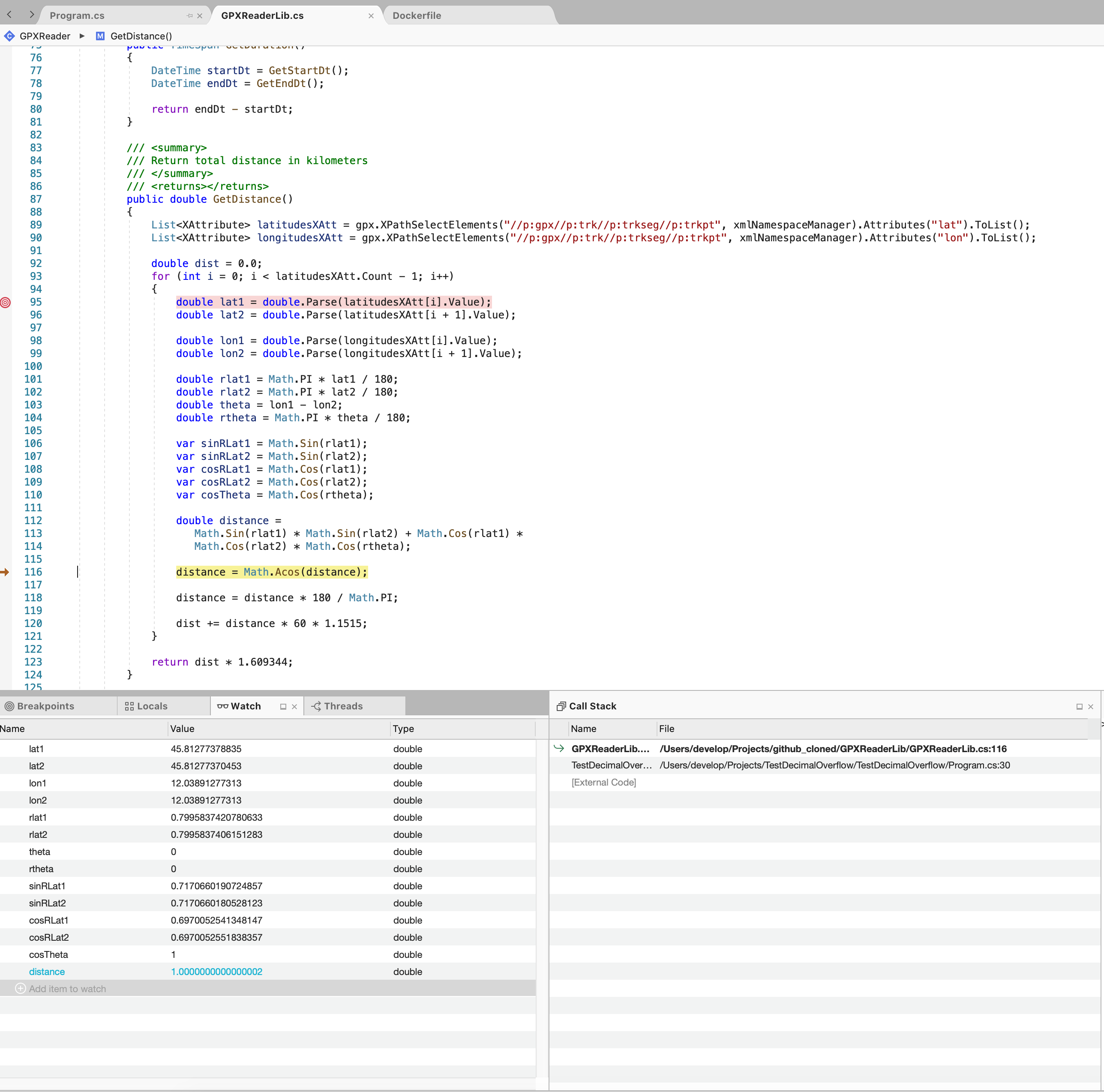Viewport: 1104px width, 1092px height.
Task: Click the Threads panel branching icon
Action: [315, 706]
